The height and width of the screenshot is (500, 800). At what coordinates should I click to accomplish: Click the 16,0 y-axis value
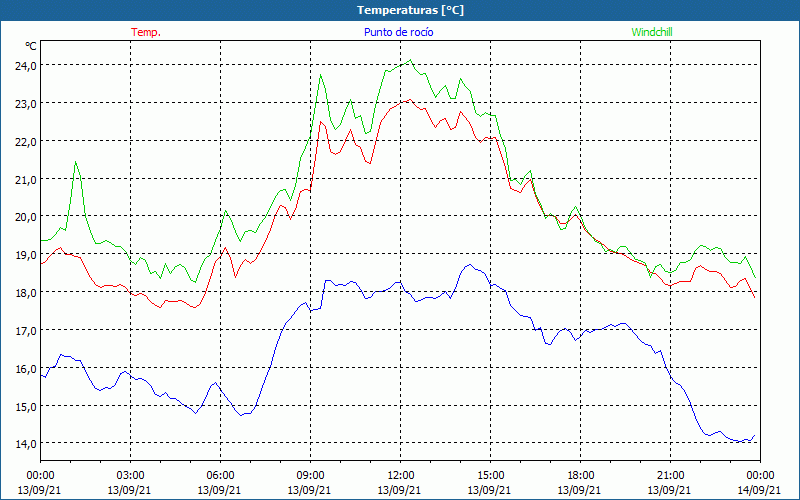[26, 368]
